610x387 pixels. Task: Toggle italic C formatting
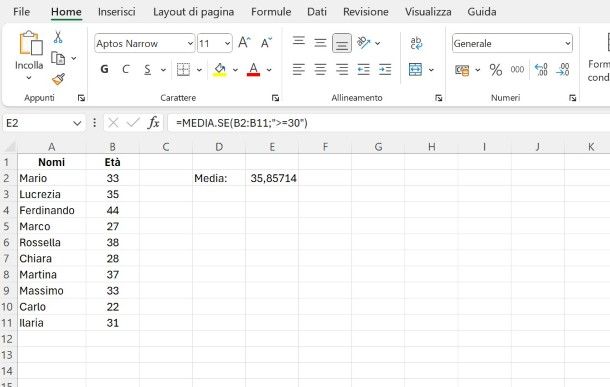click(126, 70)
